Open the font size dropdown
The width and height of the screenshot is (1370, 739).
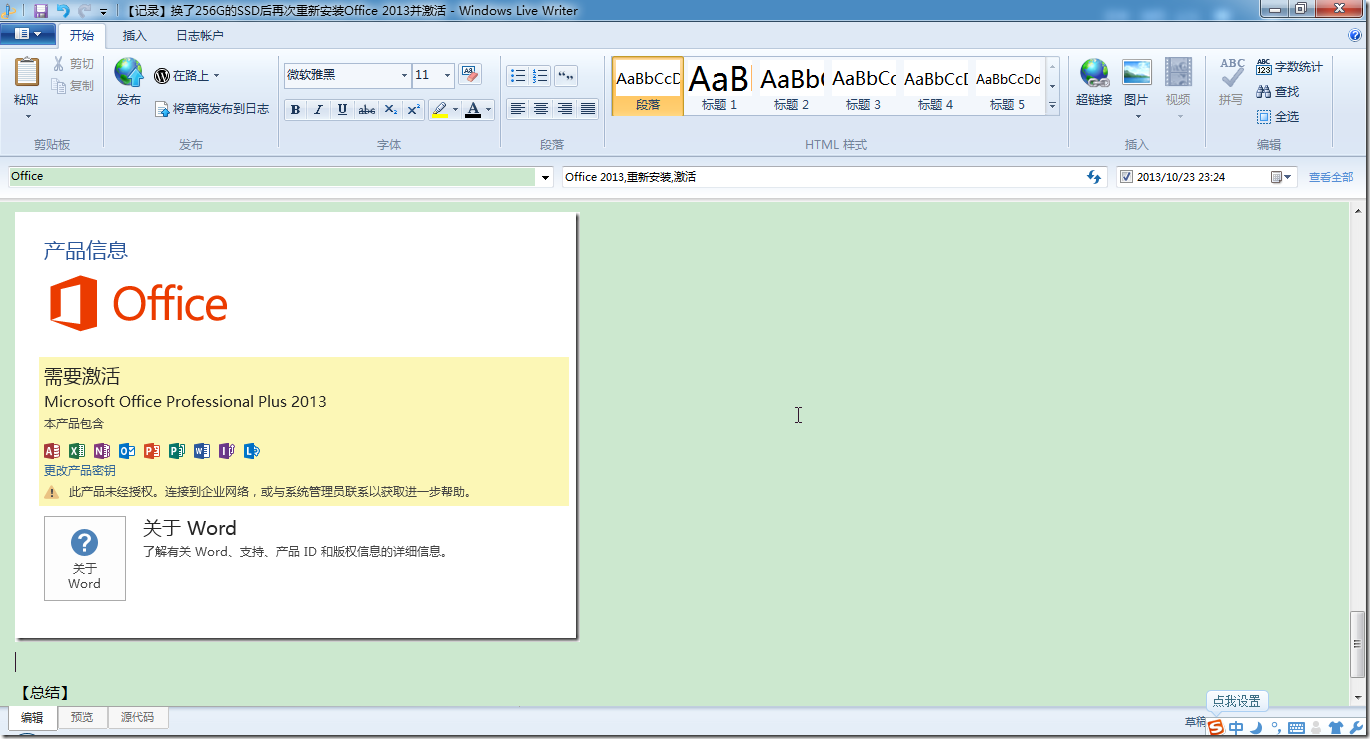(446, 75)
